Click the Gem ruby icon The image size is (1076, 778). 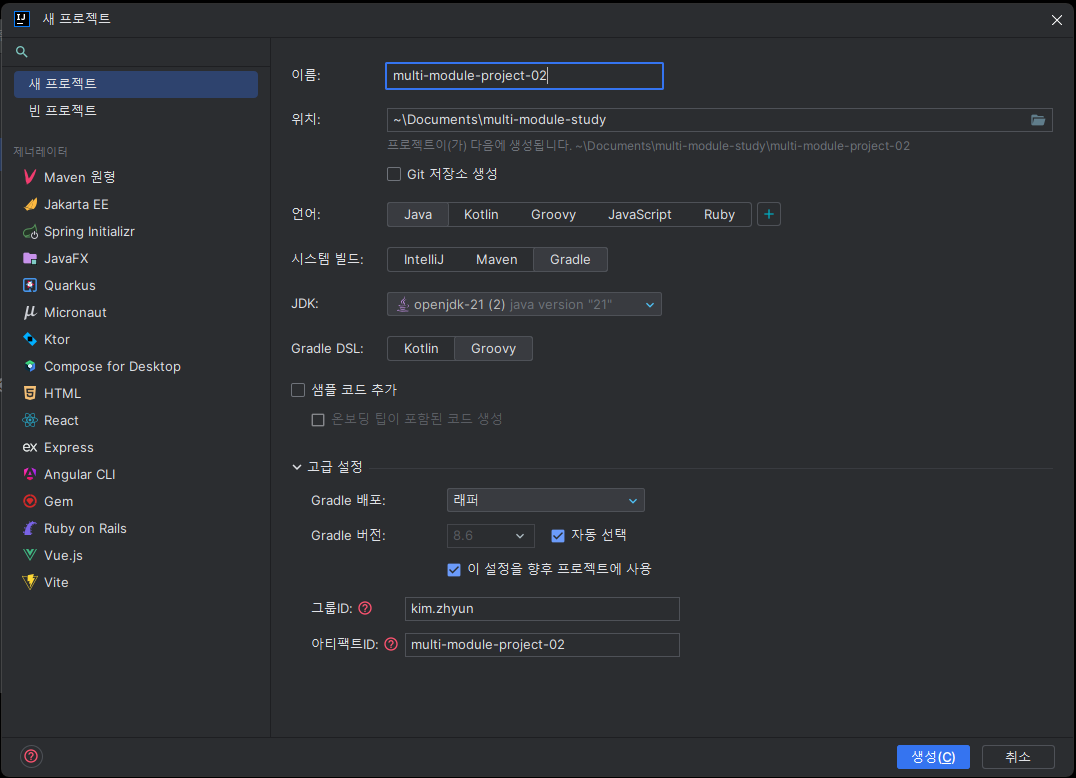click(30, 502)
